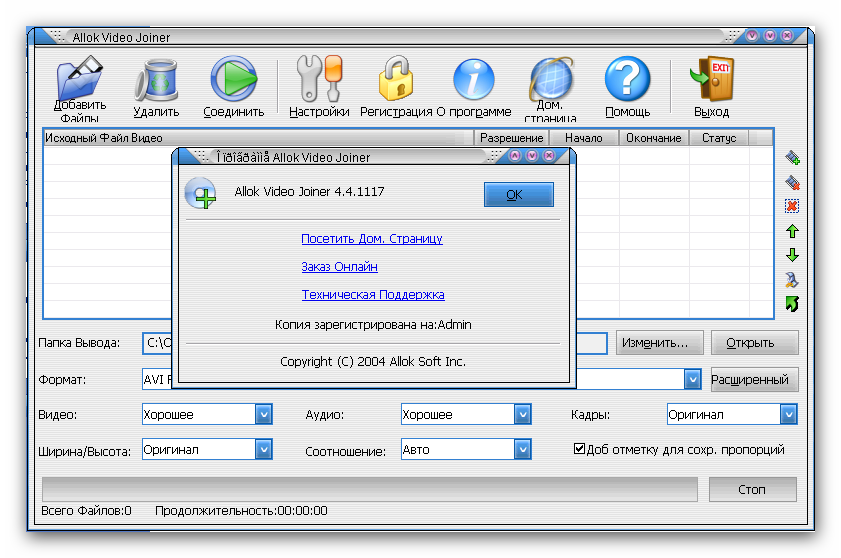Follow the Техническая Поддержка link

pyautogui.click(x=373, y=295)
